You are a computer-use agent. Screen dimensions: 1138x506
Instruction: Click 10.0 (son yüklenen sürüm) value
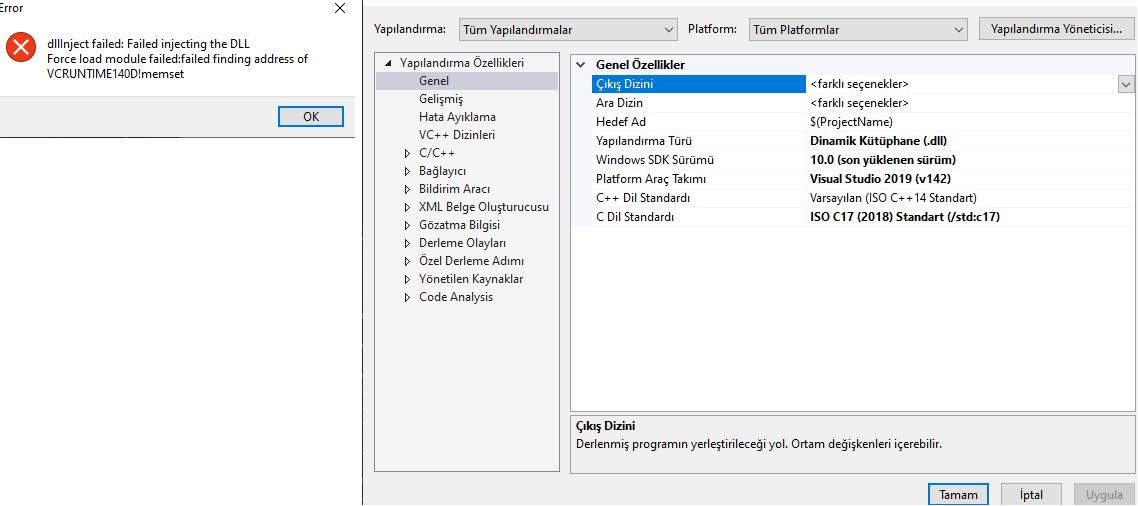point(883,160)
